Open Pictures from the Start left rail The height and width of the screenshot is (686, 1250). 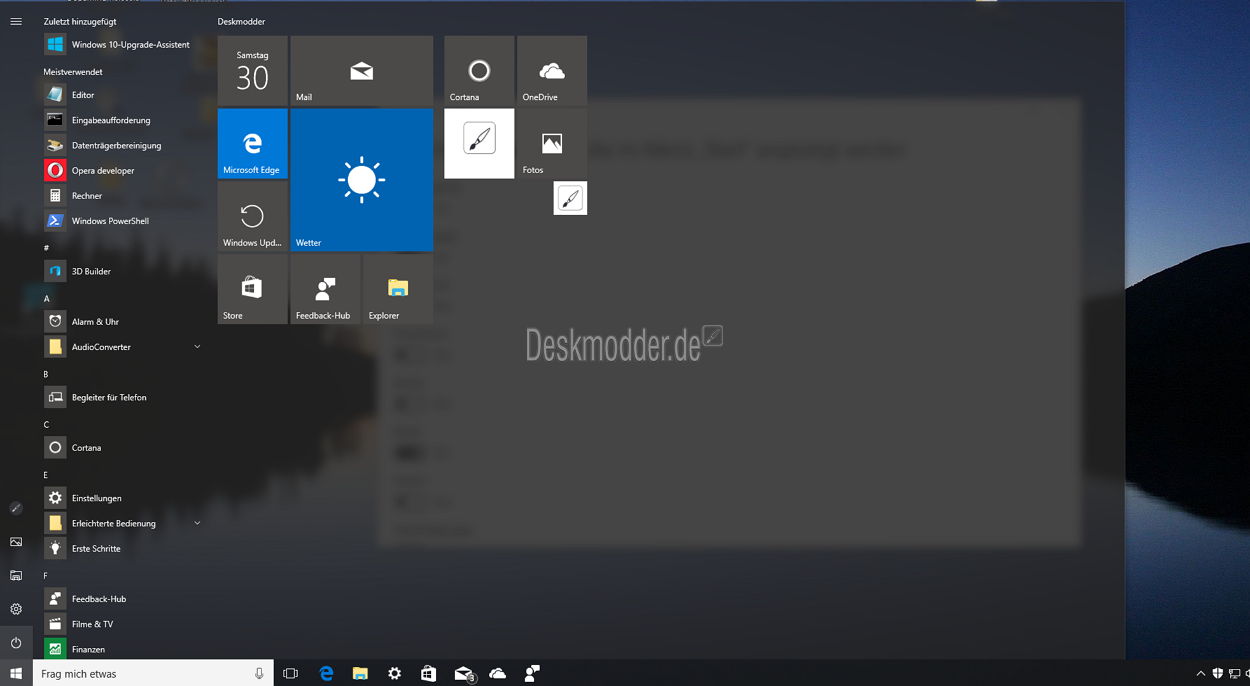coord(16,542)
